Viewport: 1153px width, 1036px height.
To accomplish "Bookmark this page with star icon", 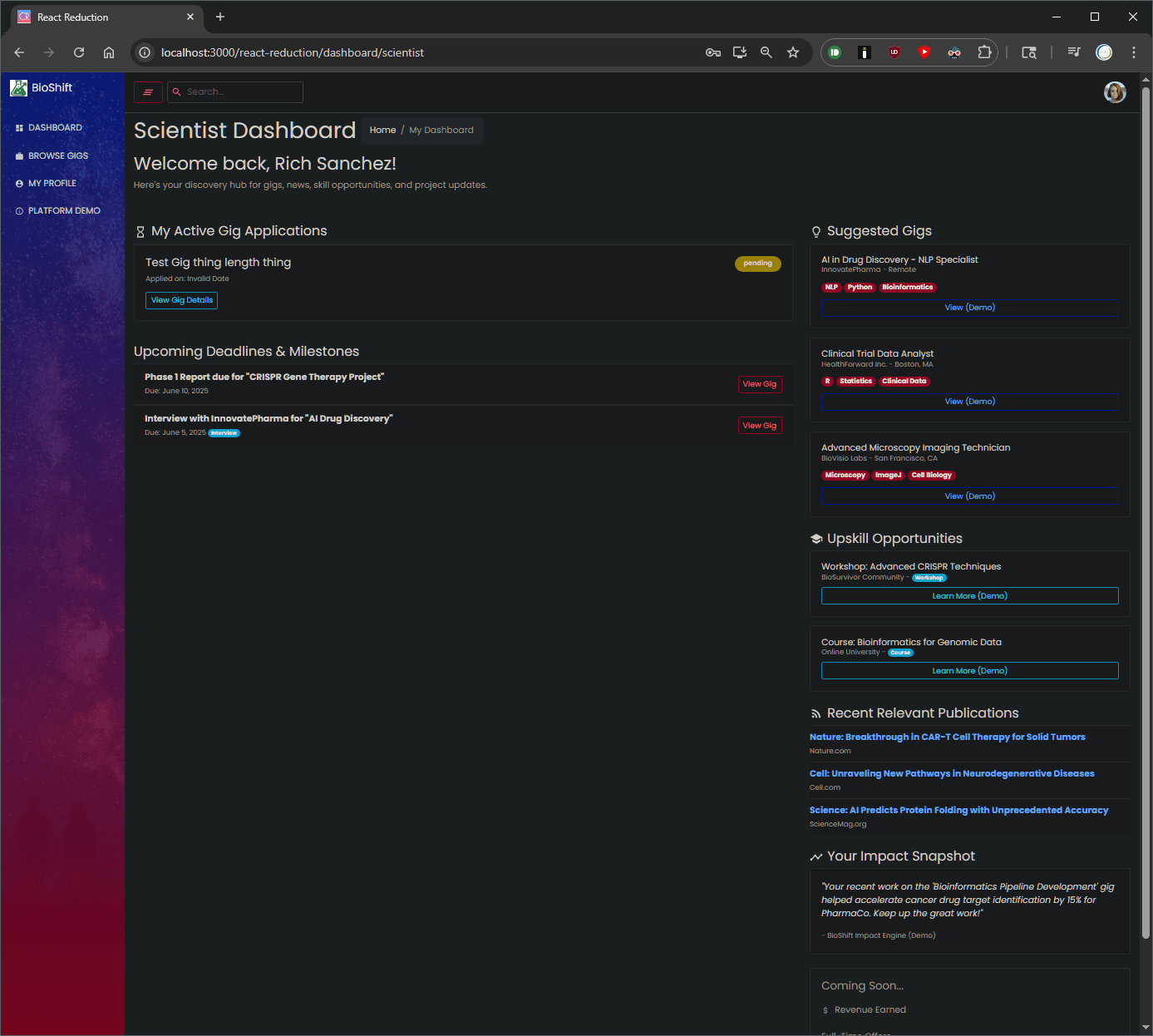I will [x=793, y=52].
